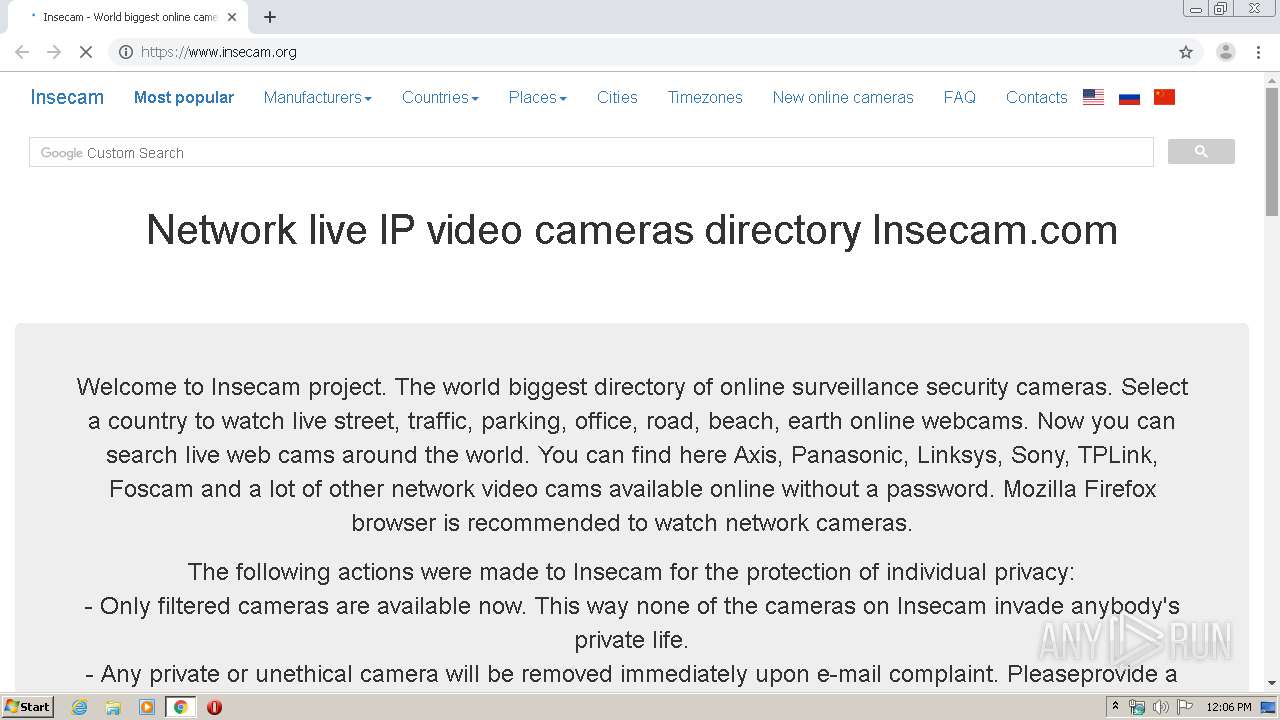Viewport: 1280px width, 720px height.
Task: Click the page heading Network live IP video cameras
Action: pos(632,230)
